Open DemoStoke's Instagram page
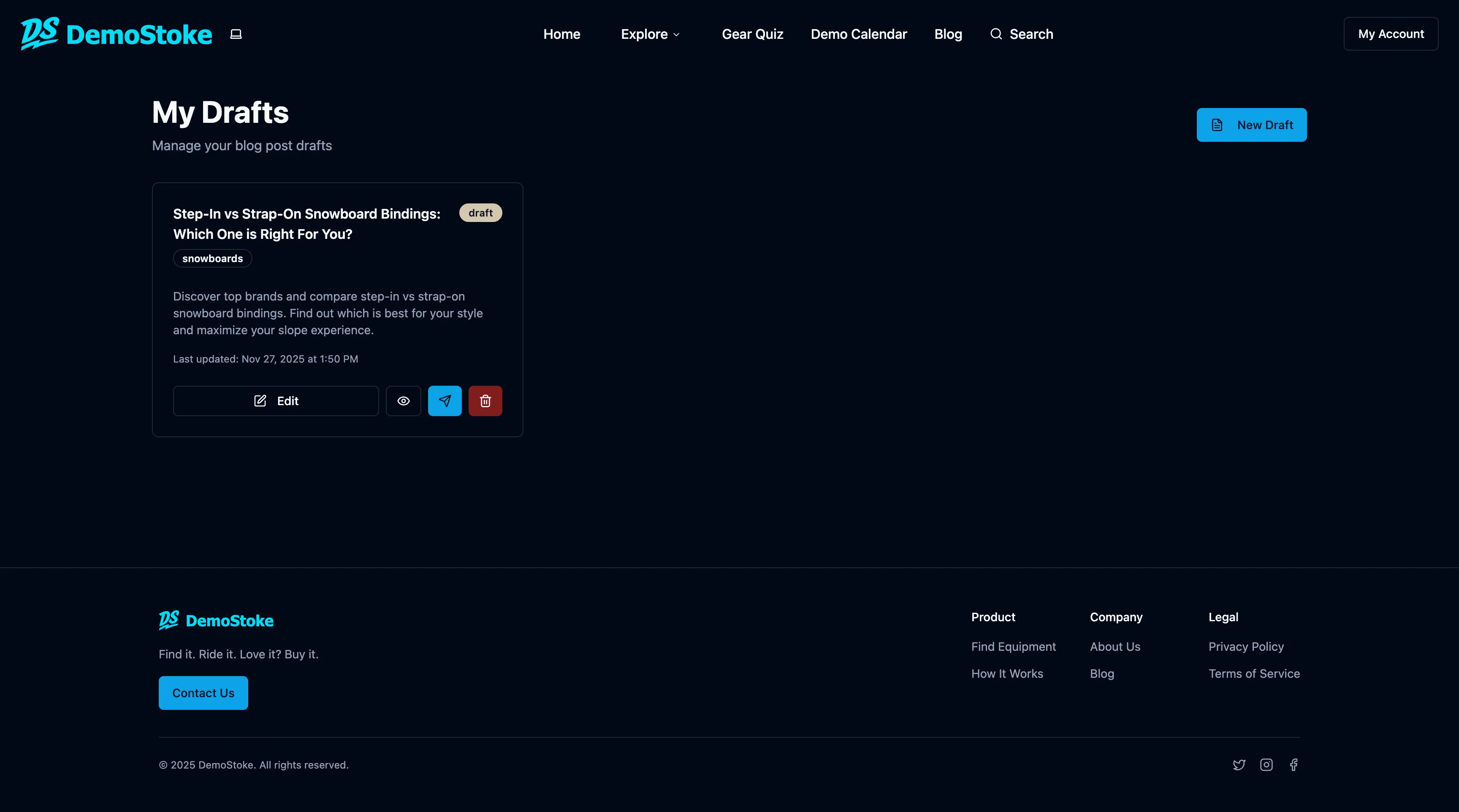 coord(1266,764)
